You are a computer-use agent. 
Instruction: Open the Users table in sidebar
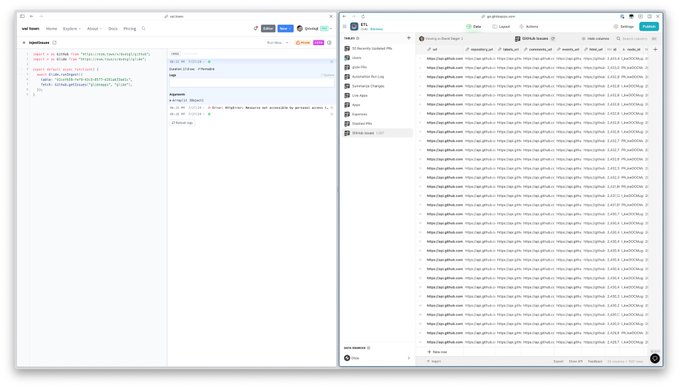[x=378, y=58]
